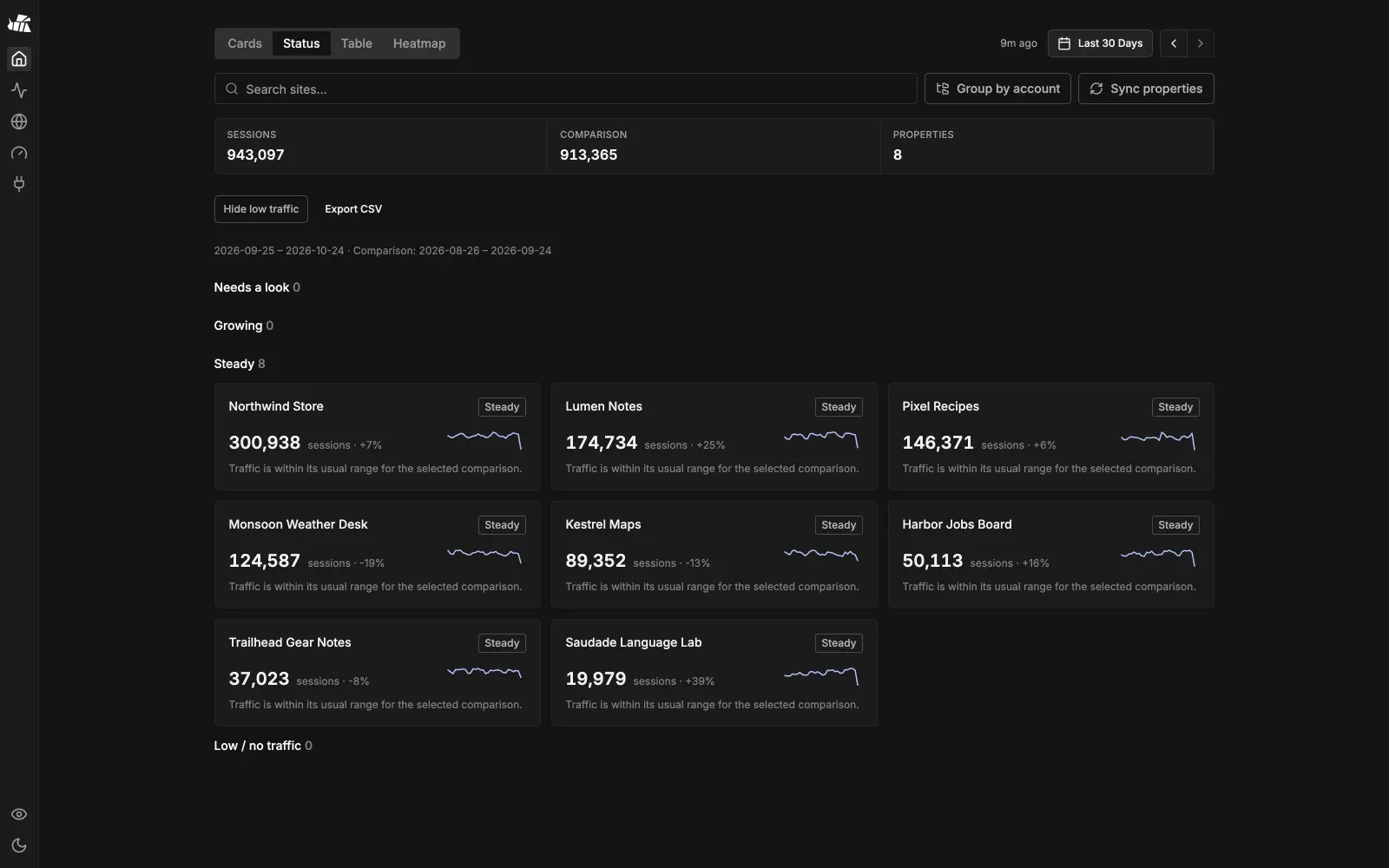Image resolution: width=1389 pixels, height=868 pixels.
Task: Click Steady badge on Kestrel Maps
Action: 839,525
